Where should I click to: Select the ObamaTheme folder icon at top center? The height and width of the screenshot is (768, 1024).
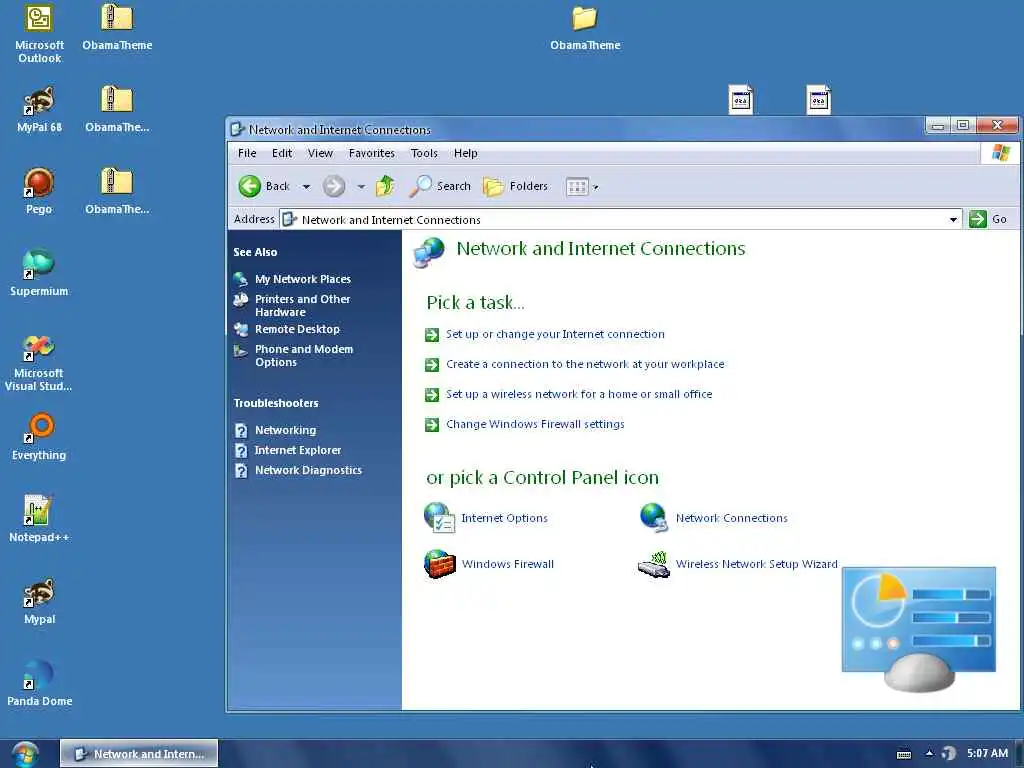point(585,28)
